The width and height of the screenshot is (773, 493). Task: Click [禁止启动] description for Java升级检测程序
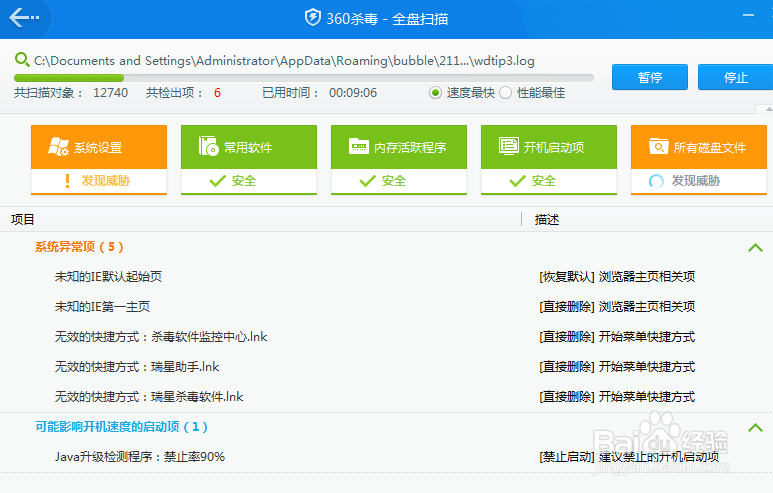click(x=629, y=457)
